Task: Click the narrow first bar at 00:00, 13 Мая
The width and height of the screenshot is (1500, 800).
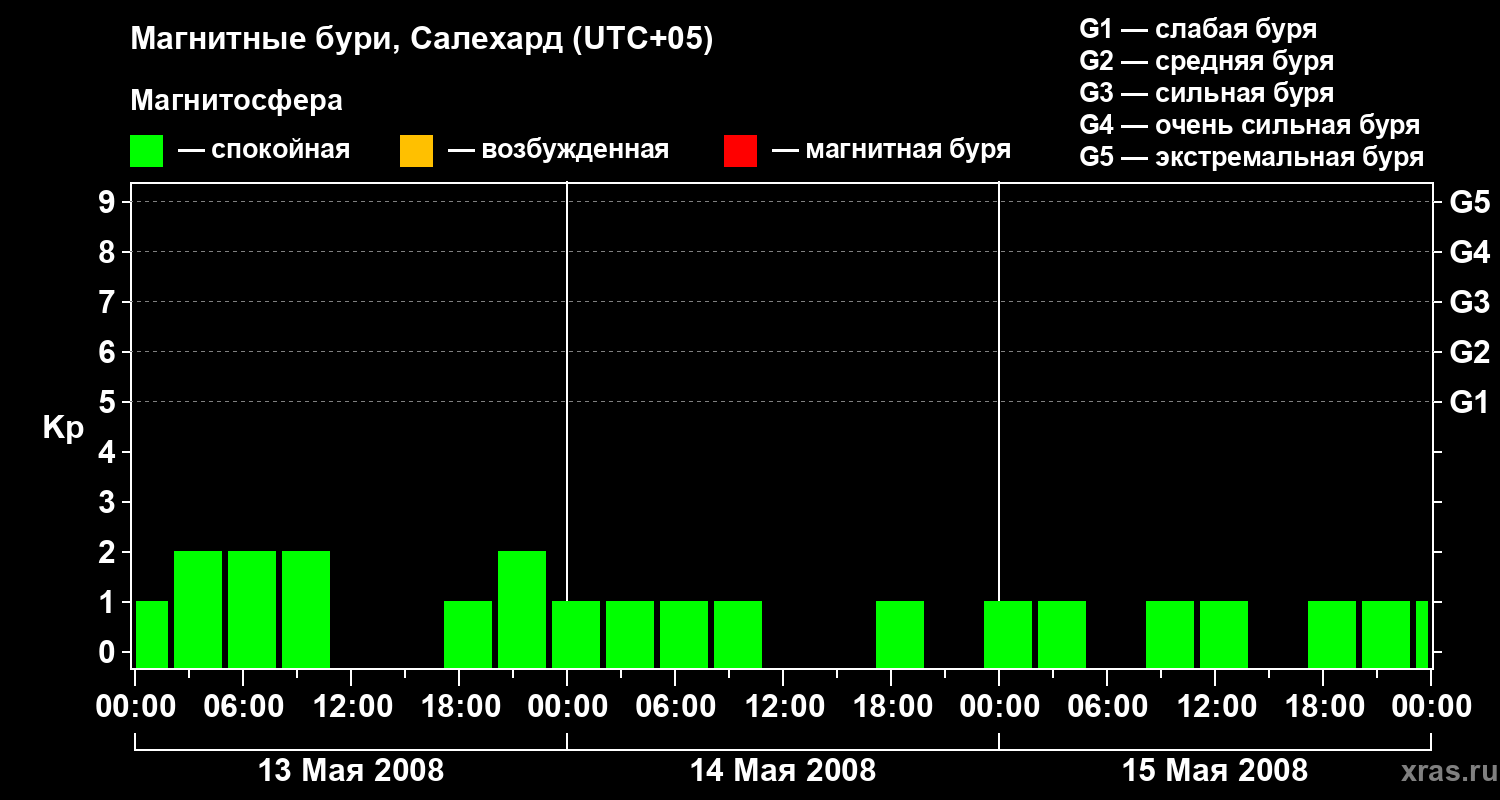Action: coord(152,634)
